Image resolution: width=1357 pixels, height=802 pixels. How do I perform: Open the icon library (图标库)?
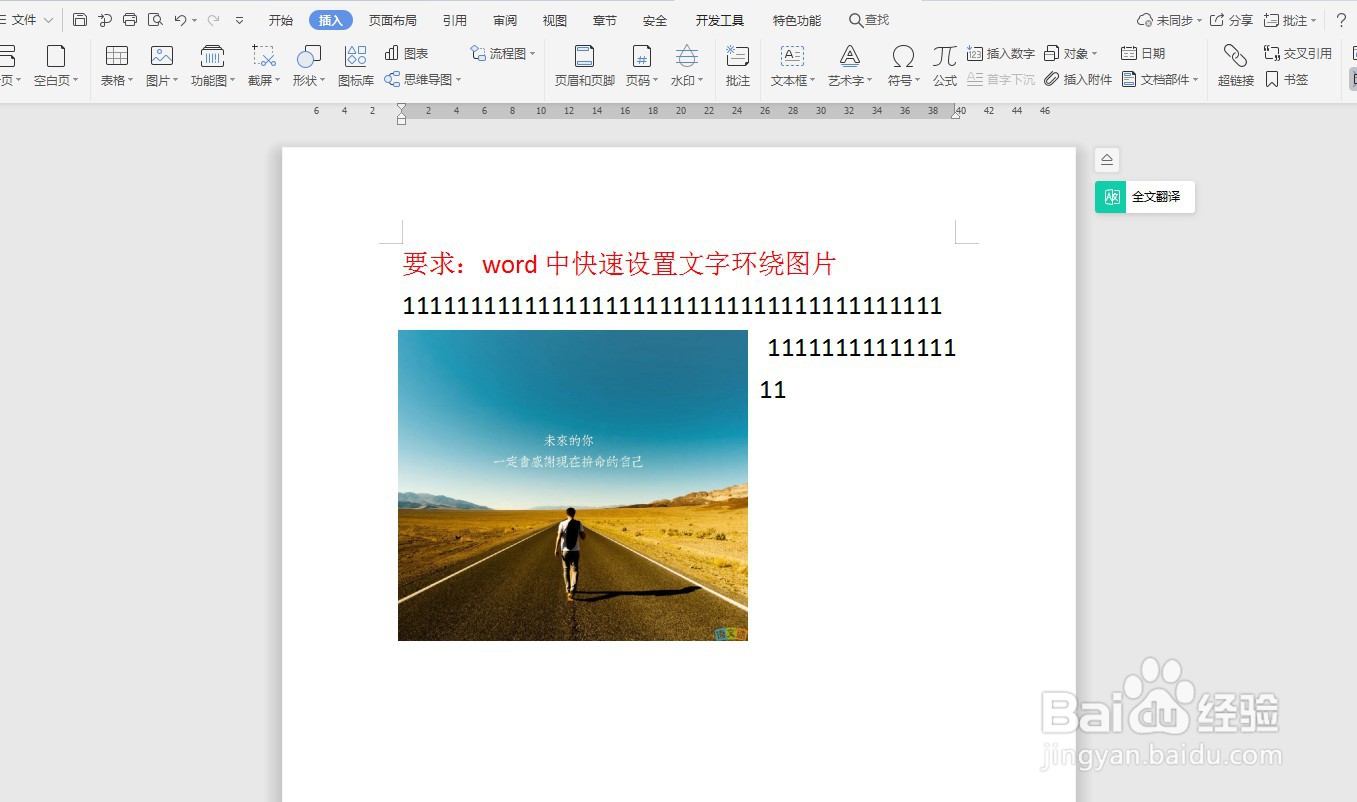(356, 66)
